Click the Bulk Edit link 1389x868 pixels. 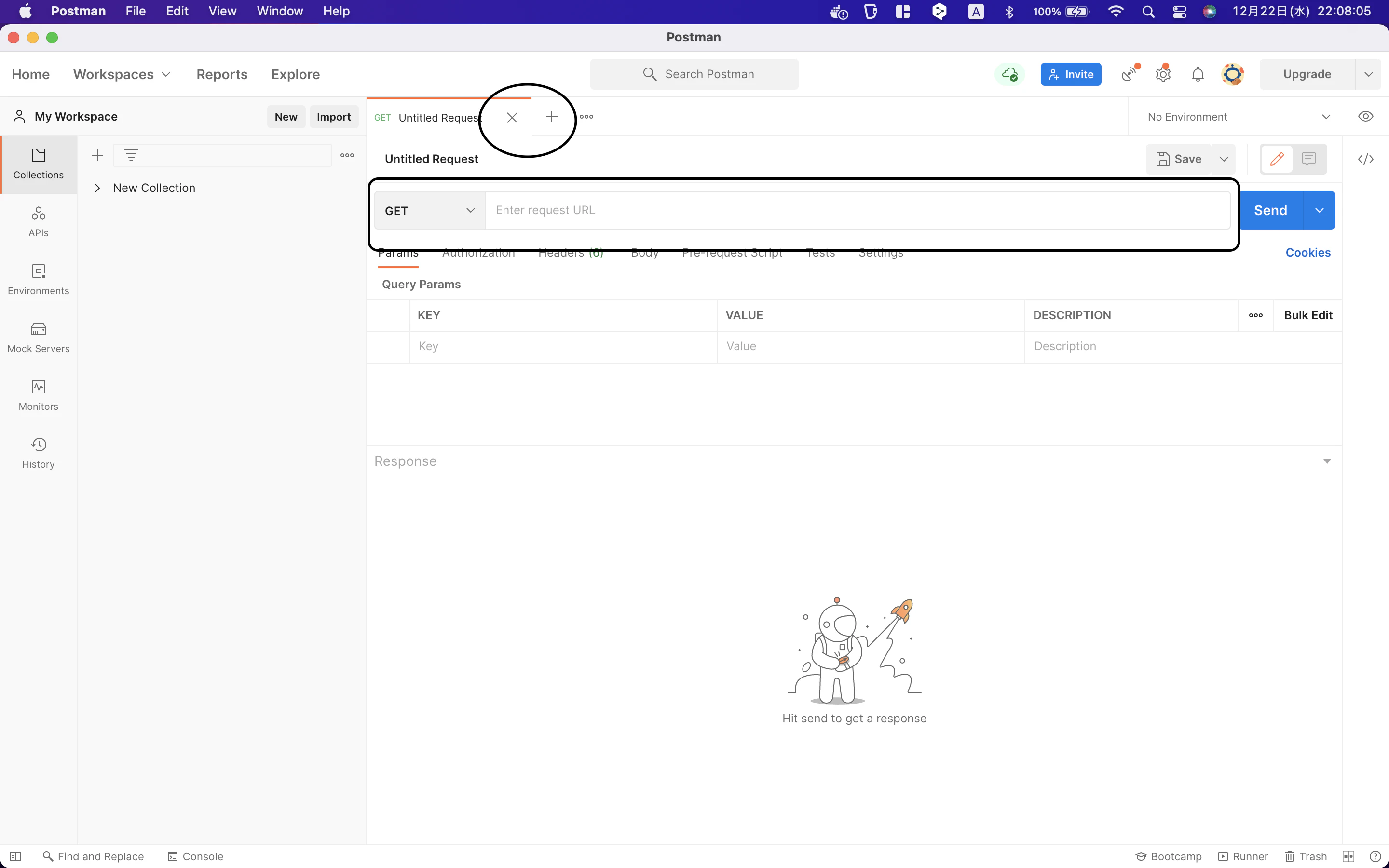tap(1308, 315)
